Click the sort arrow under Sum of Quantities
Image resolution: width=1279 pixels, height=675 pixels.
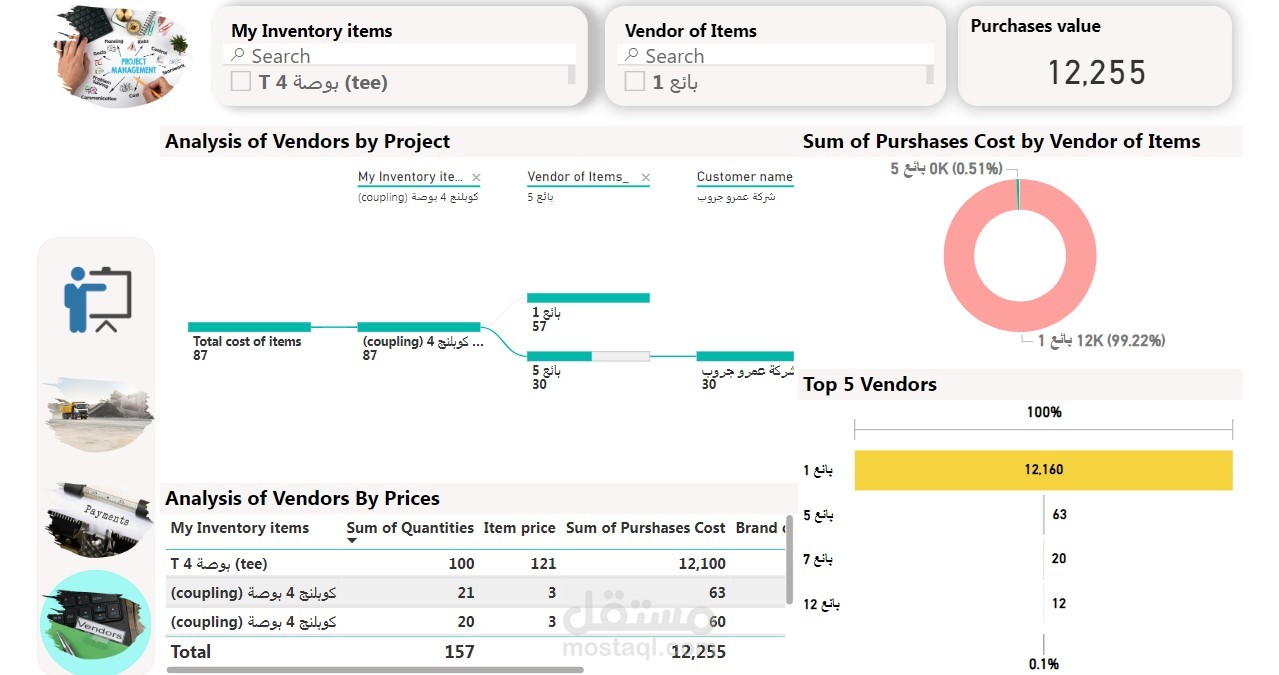click(x=352, y=541)
